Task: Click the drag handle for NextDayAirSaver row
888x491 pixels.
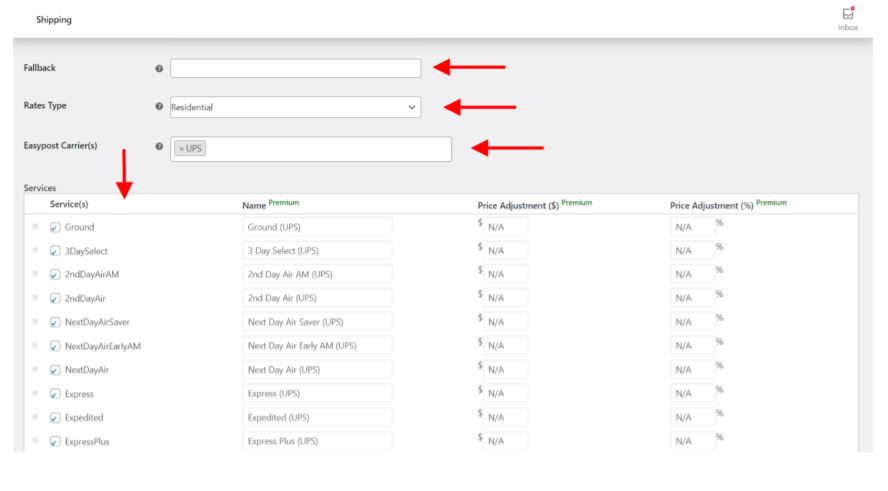Action: pos(35,321)
